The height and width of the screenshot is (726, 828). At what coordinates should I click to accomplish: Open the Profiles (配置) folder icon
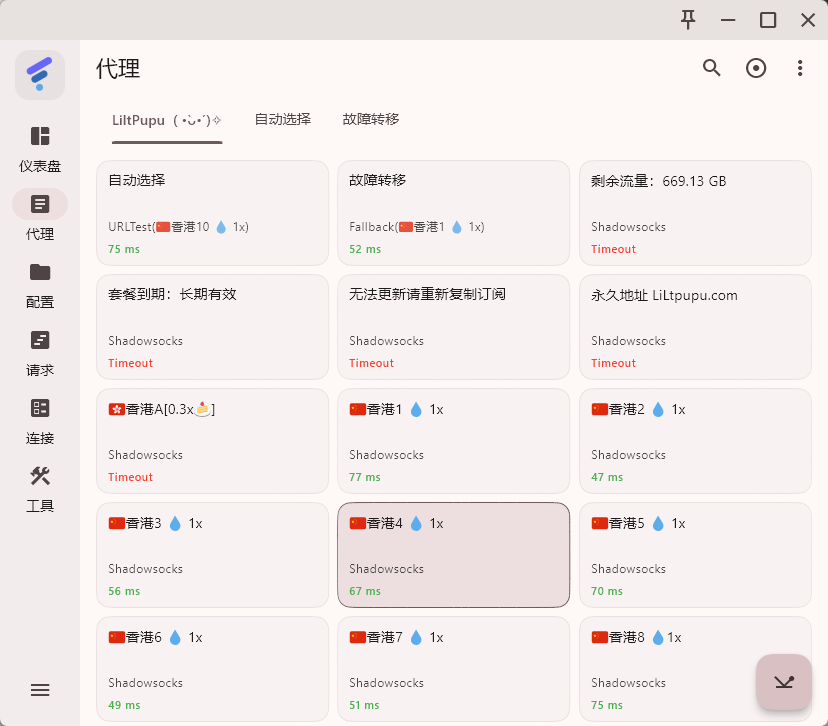40,273
